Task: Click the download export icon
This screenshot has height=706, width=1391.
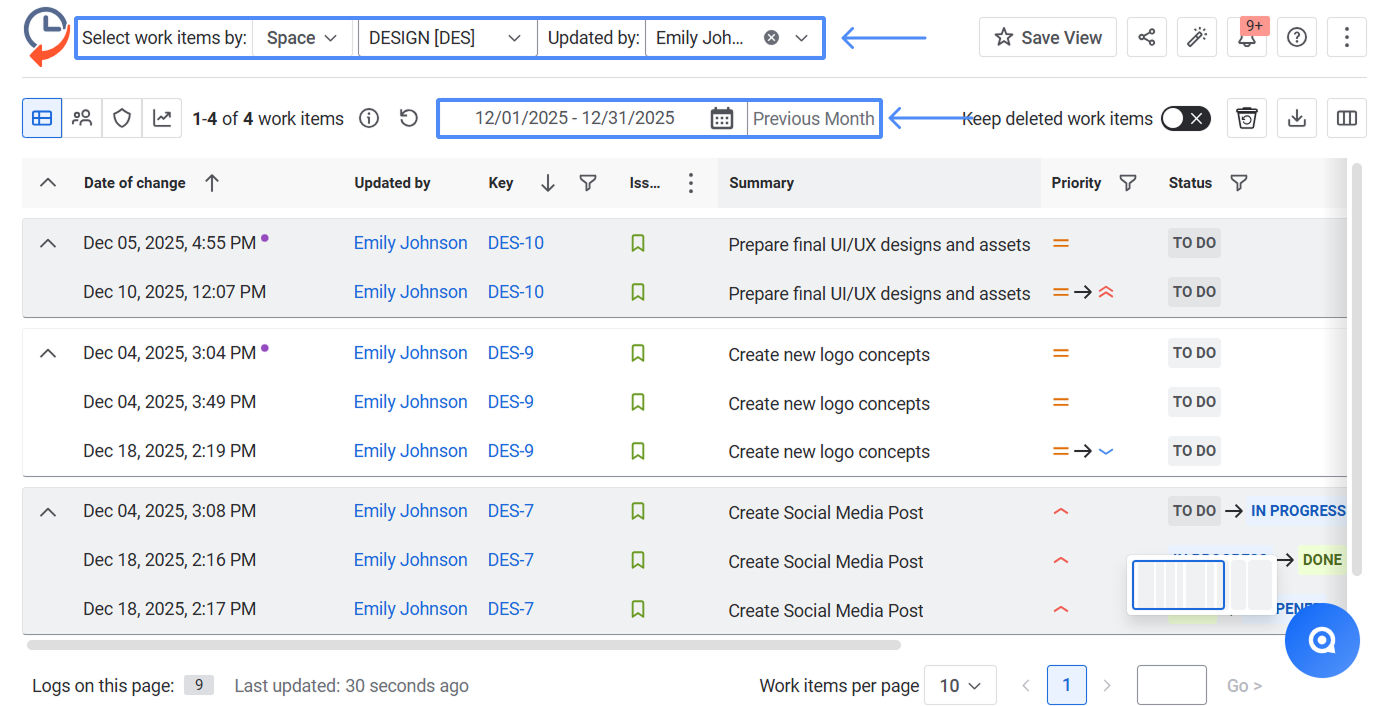Action: 1296,118
